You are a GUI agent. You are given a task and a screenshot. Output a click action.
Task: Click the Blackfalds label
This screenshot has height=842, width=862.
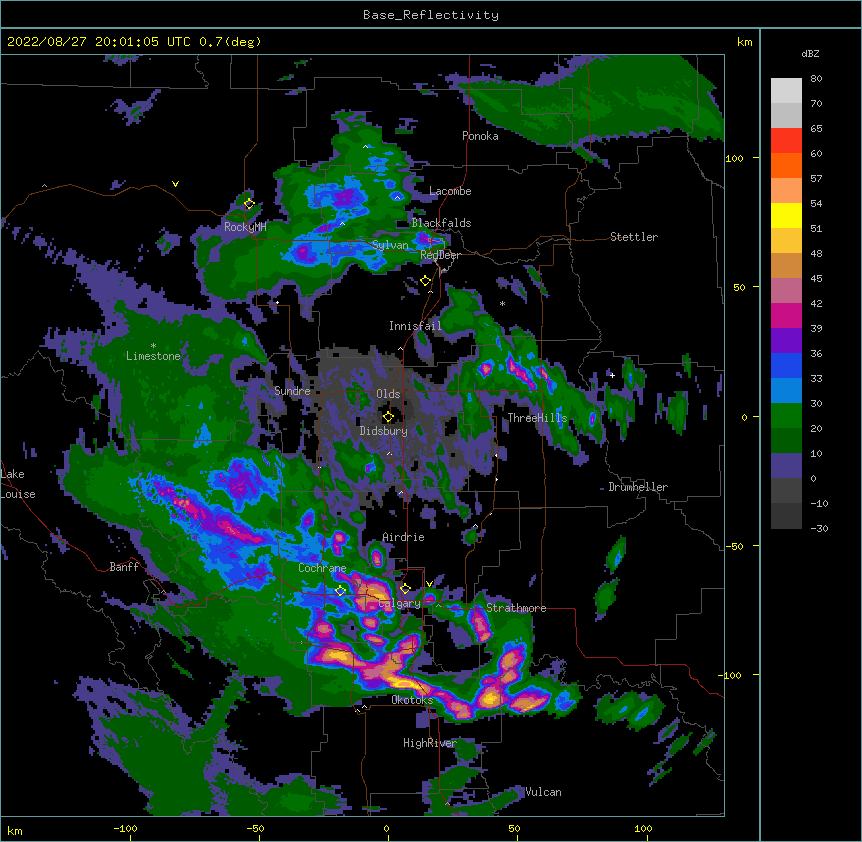441,223
